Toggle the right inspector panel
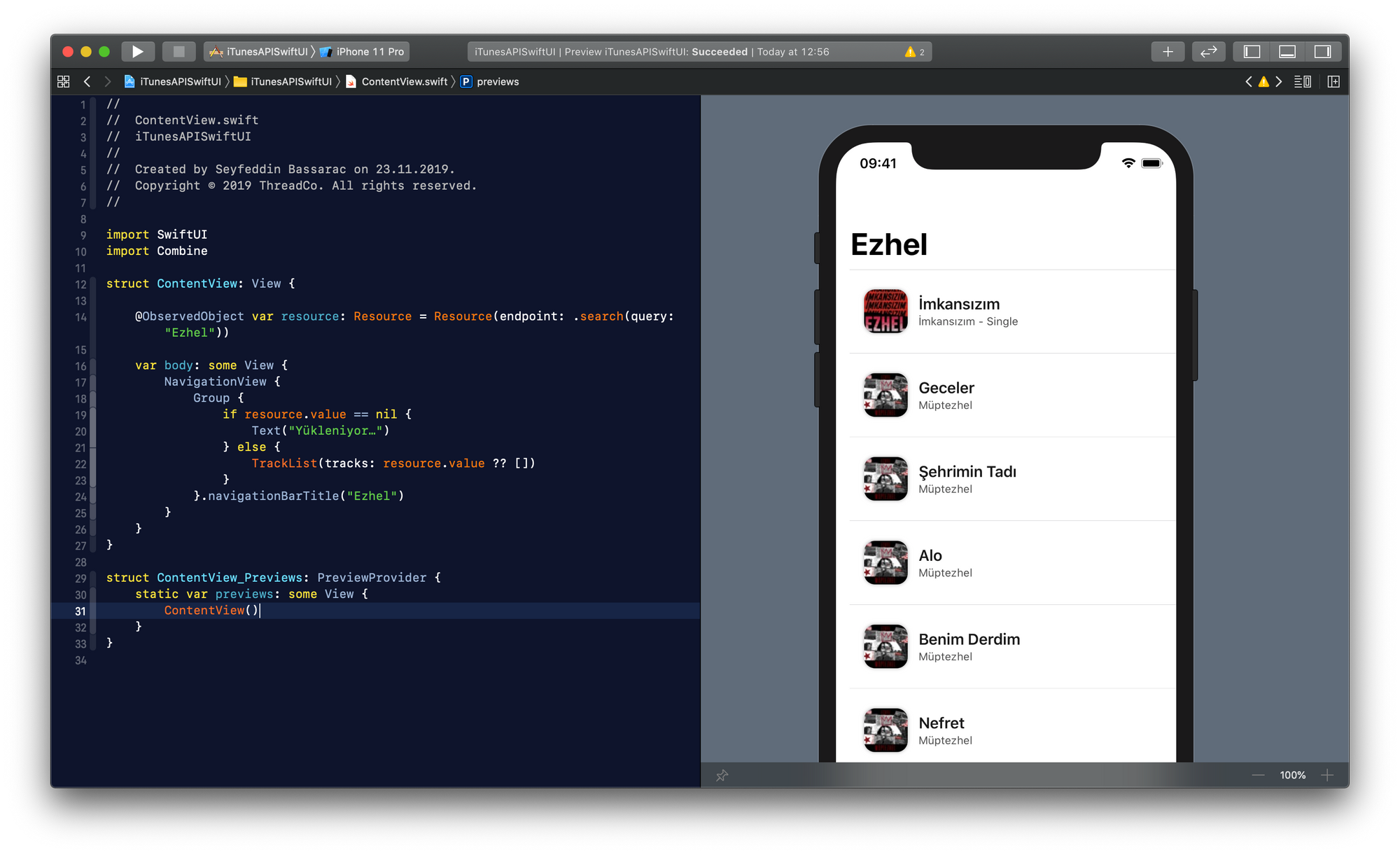Viewport: 1400px width, 855px height. pyautogui.click(x=1322, y=52)
